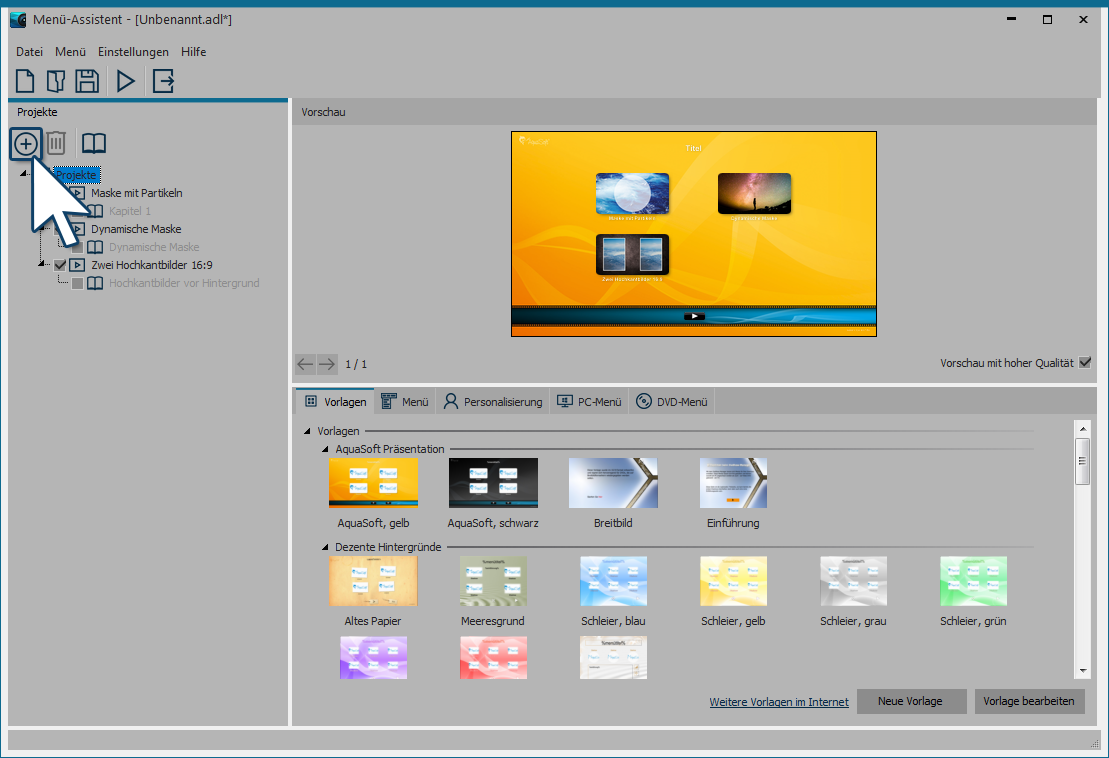Collapse the AquaSoft Präsentation group
1109x758 pixels.
pos(325,450)
